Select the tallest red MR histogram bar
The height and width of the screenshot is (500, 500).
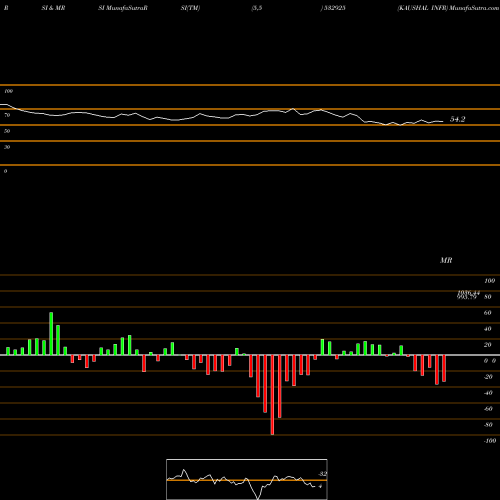point(272,395)
